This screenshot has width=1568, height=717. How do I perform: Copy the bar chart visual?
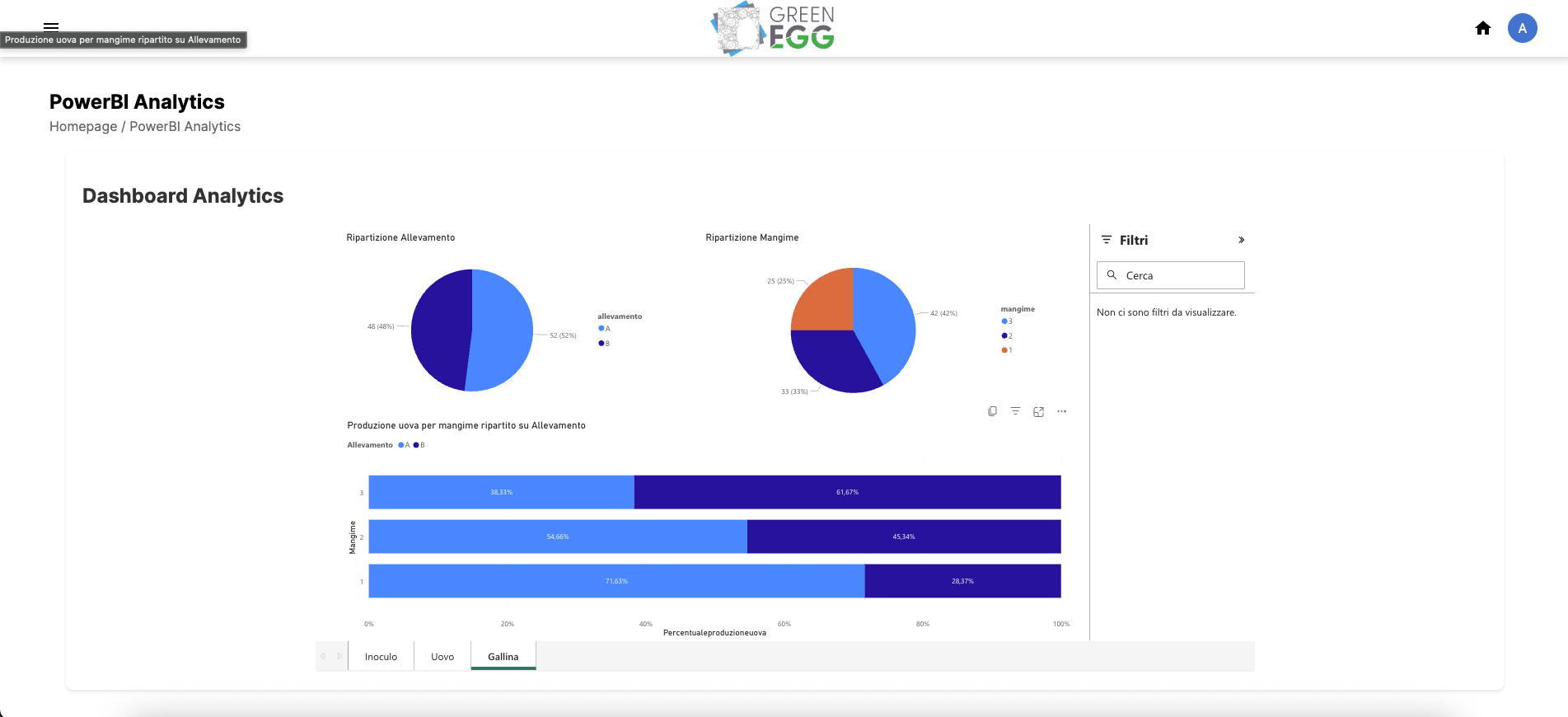[992, 411]
